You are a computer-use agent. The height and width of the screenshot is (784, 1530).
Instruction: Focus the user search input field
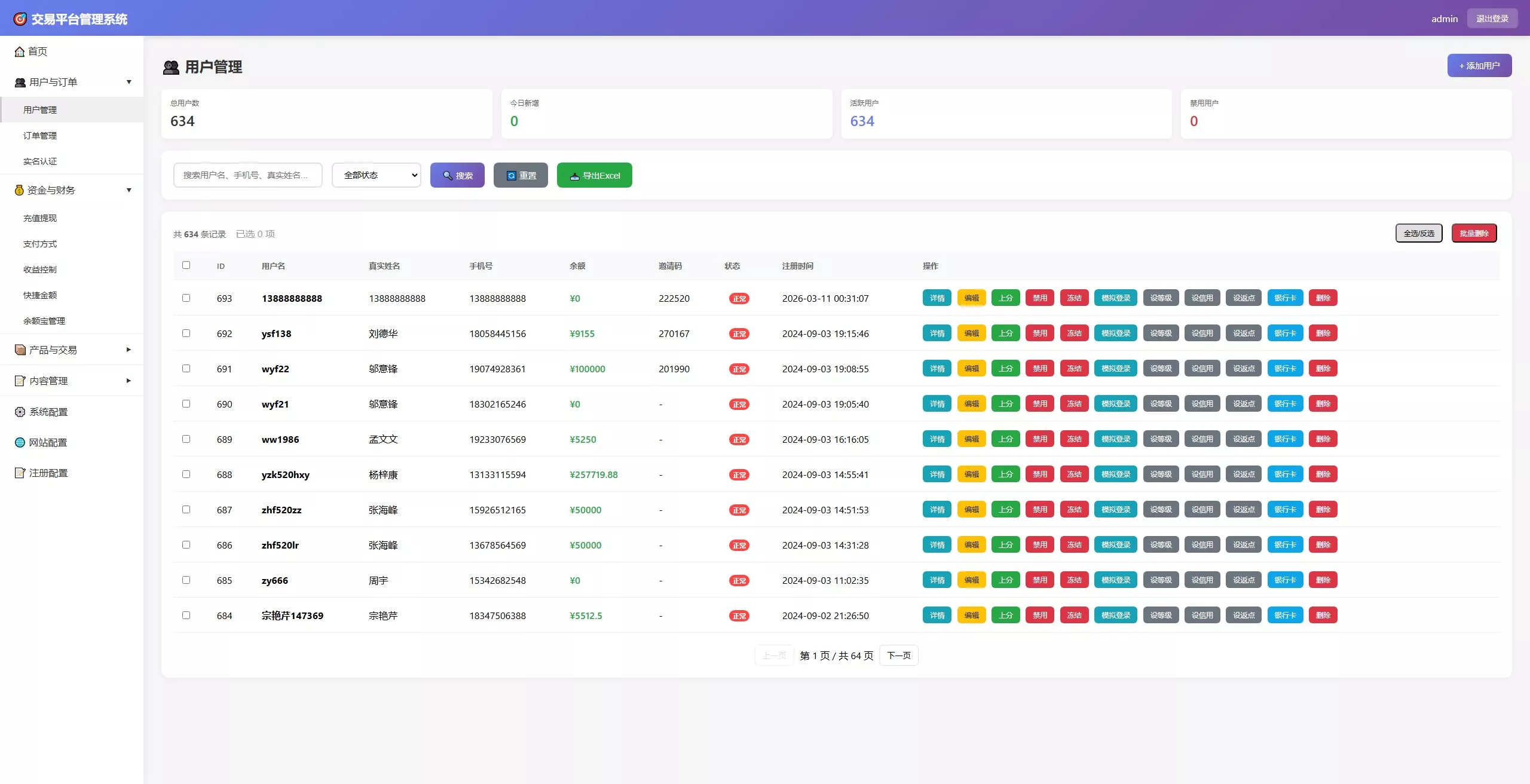click(247, 175)
